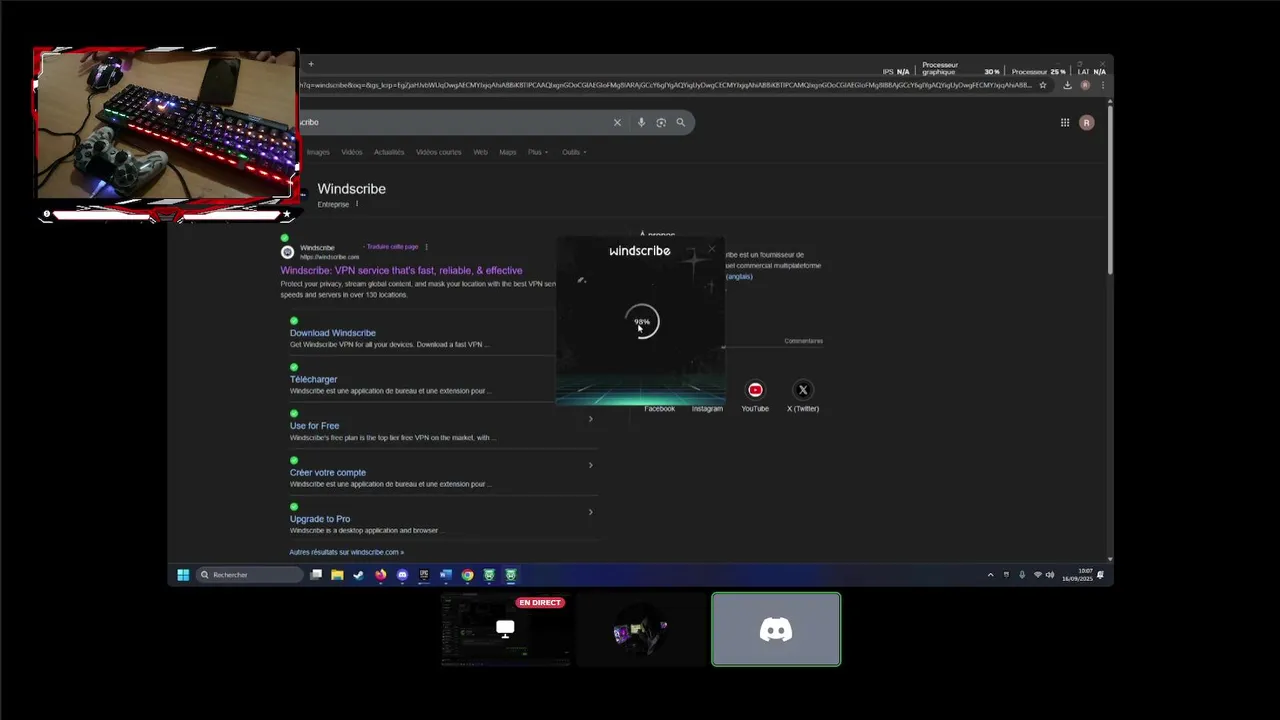Switch to the Images search tab
1280x720 pixels.
318,152
